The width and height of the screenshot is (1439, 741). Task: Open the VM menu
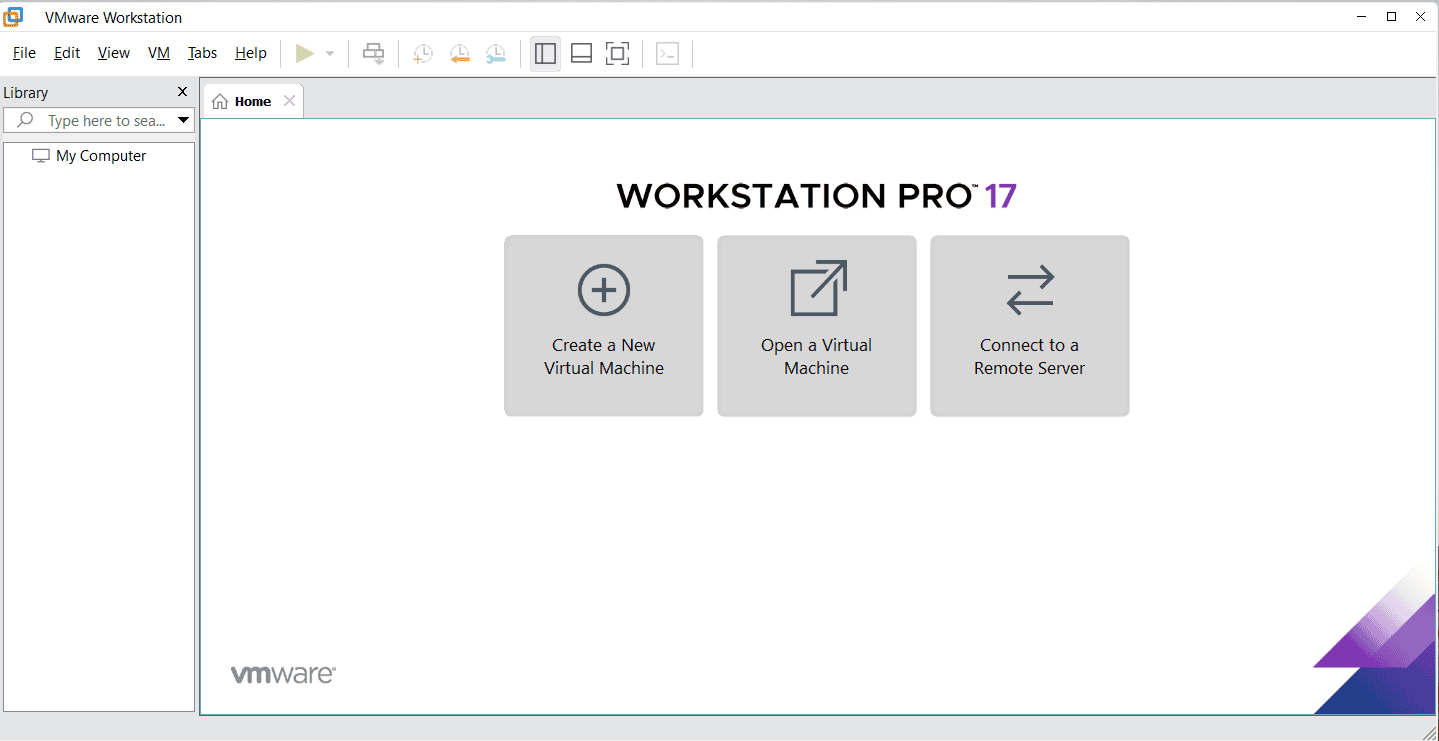point(159,53)
